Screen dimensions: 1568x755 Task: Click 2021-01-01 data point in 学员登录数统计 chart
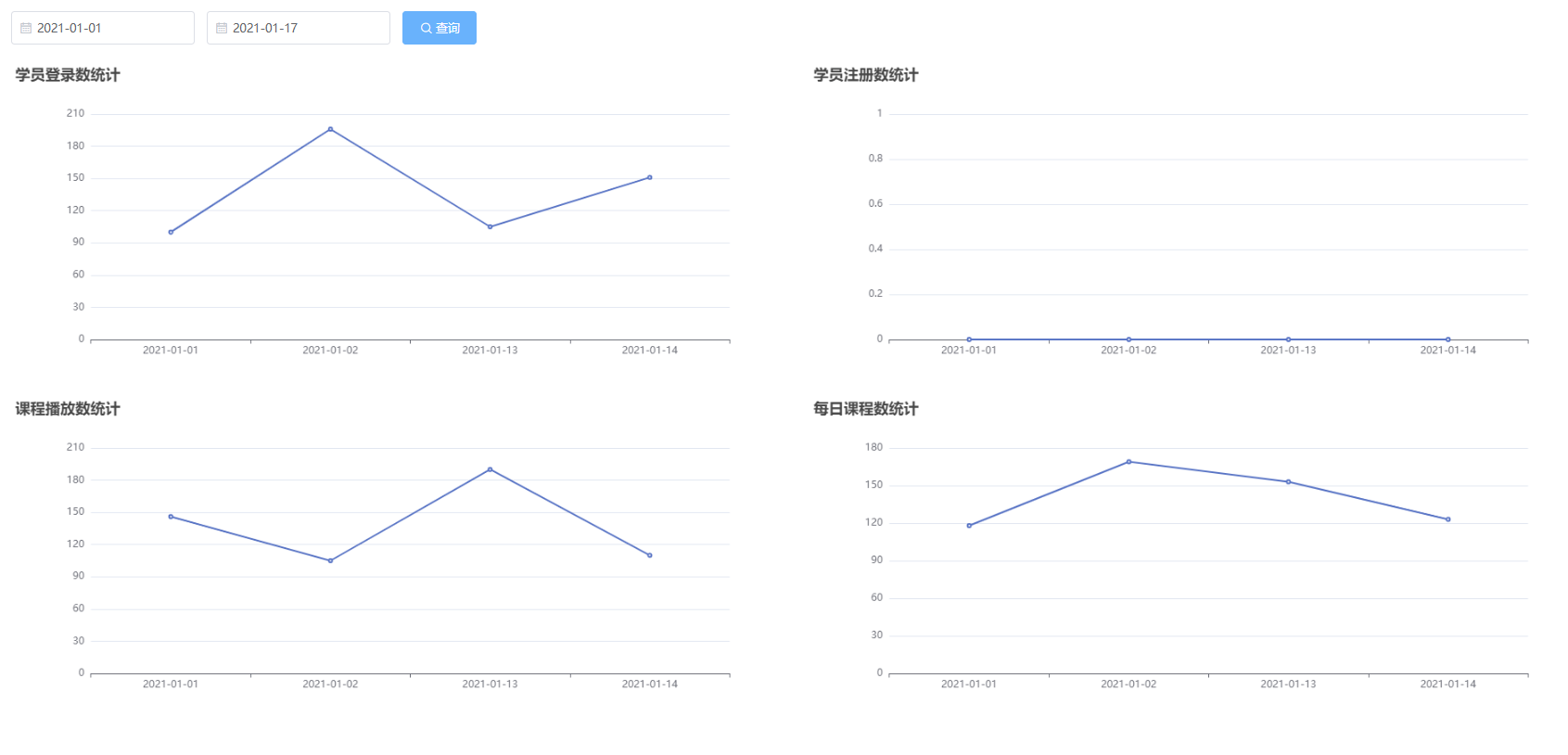171,232
